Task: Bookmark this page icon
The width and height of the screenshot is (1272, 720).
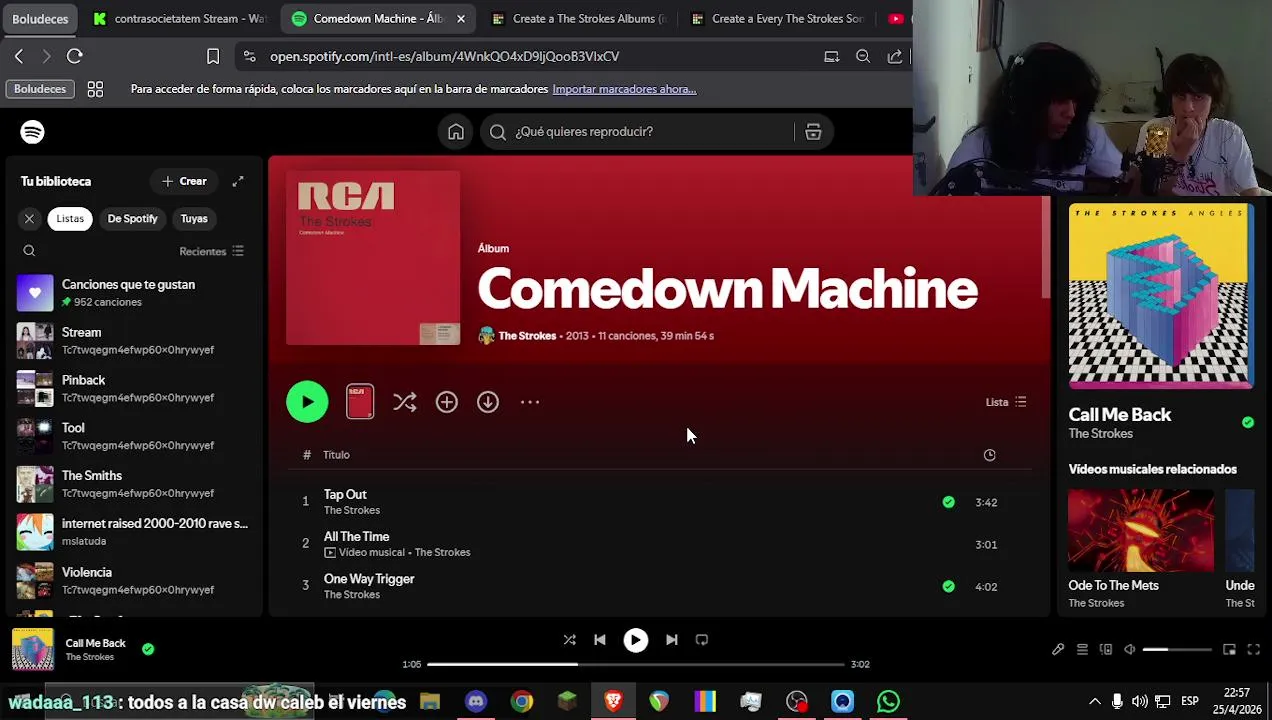Action: pyautogui.click(x=213, y=56)
